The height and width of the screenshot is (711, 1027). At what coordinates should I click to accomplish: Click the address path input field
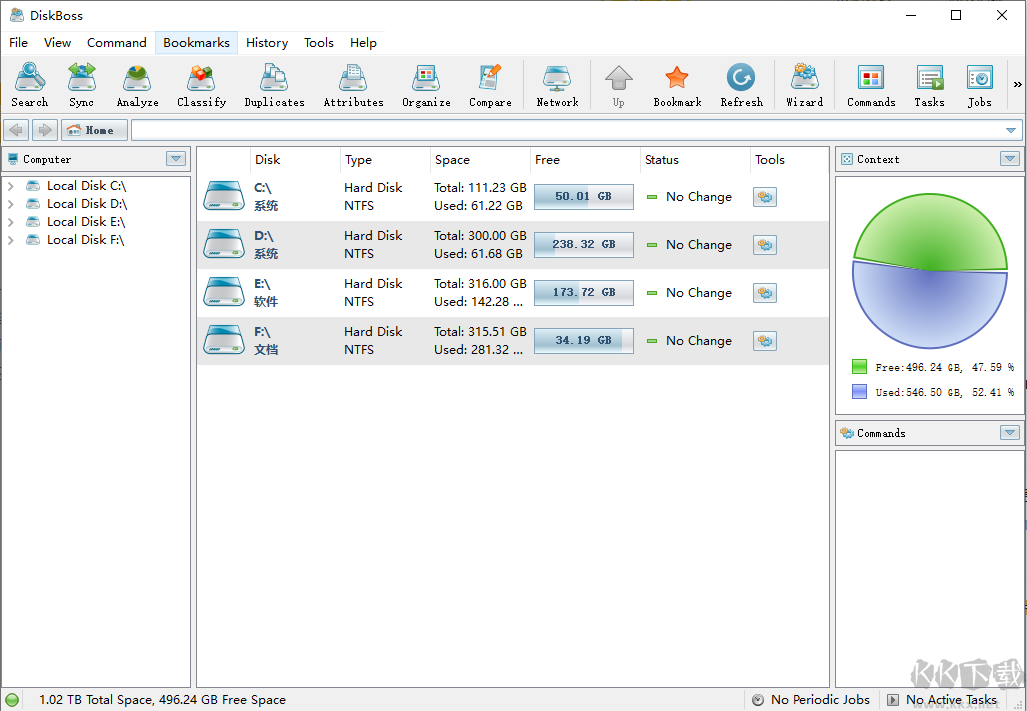[567, 130]
